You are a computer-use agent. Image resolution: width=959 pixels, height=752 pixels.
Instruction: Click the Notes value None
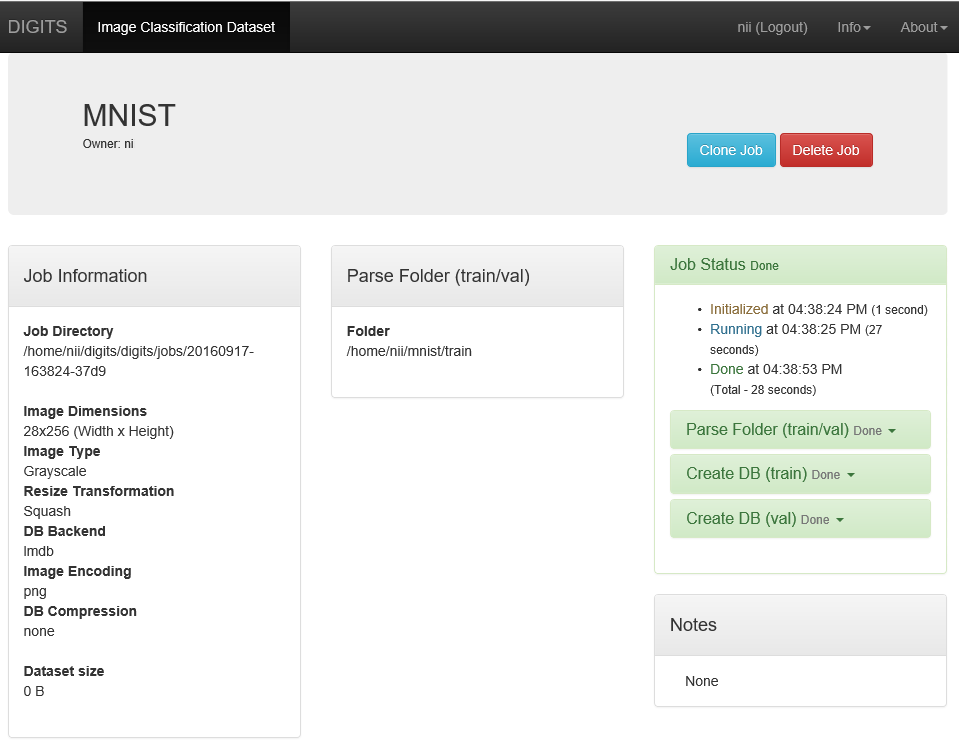[702, 681]
